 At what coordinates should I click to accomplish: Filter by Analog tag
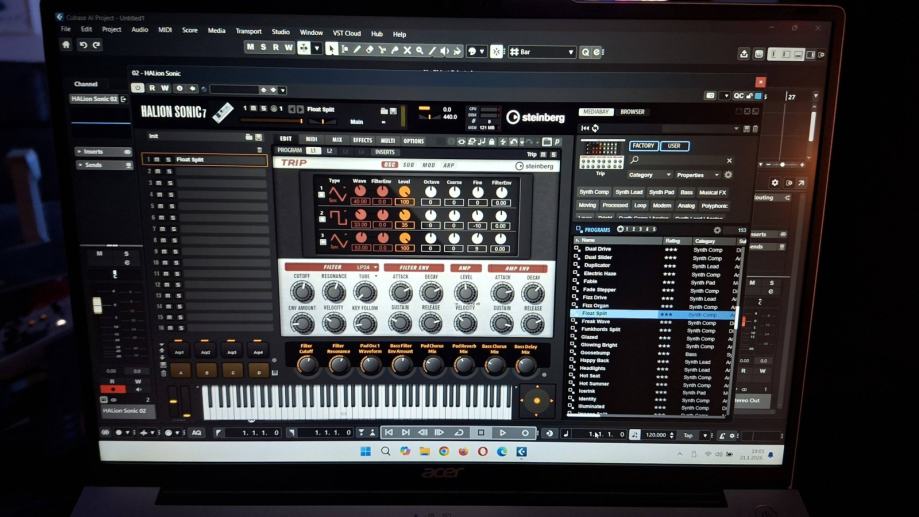(686, 205)
